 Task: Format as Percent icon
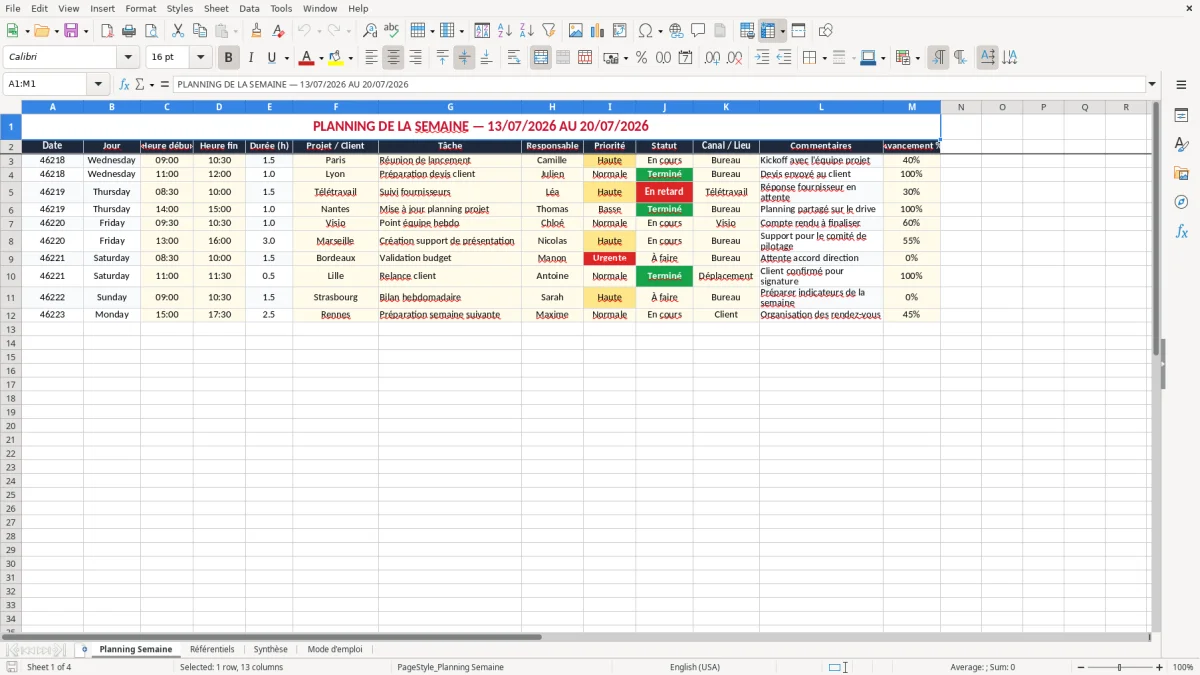[641, 58]
